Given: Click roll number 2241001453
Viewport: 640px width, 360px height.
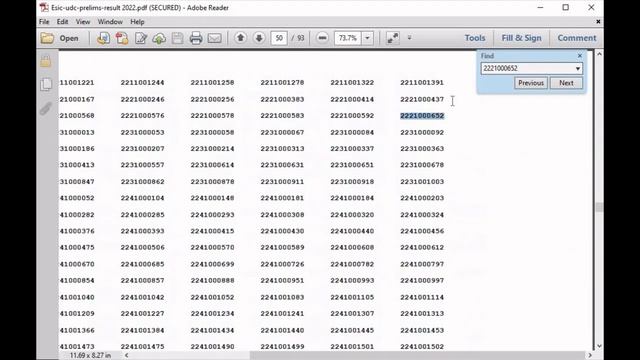Looking at the screenshot, I should pos(422,330).
